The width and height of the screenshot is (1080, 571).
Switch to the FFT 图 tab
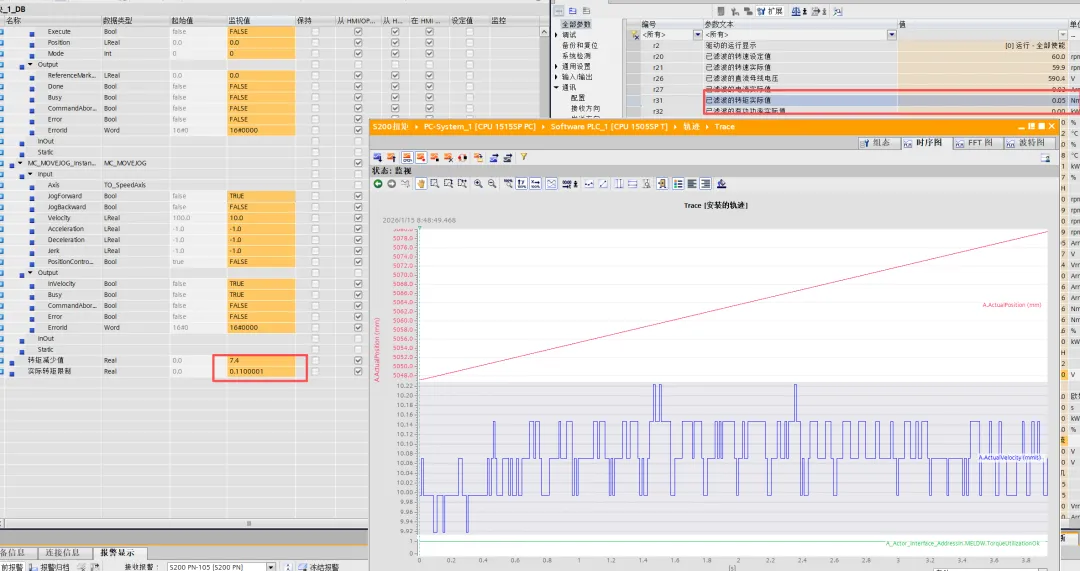click(x=978, y=143)
